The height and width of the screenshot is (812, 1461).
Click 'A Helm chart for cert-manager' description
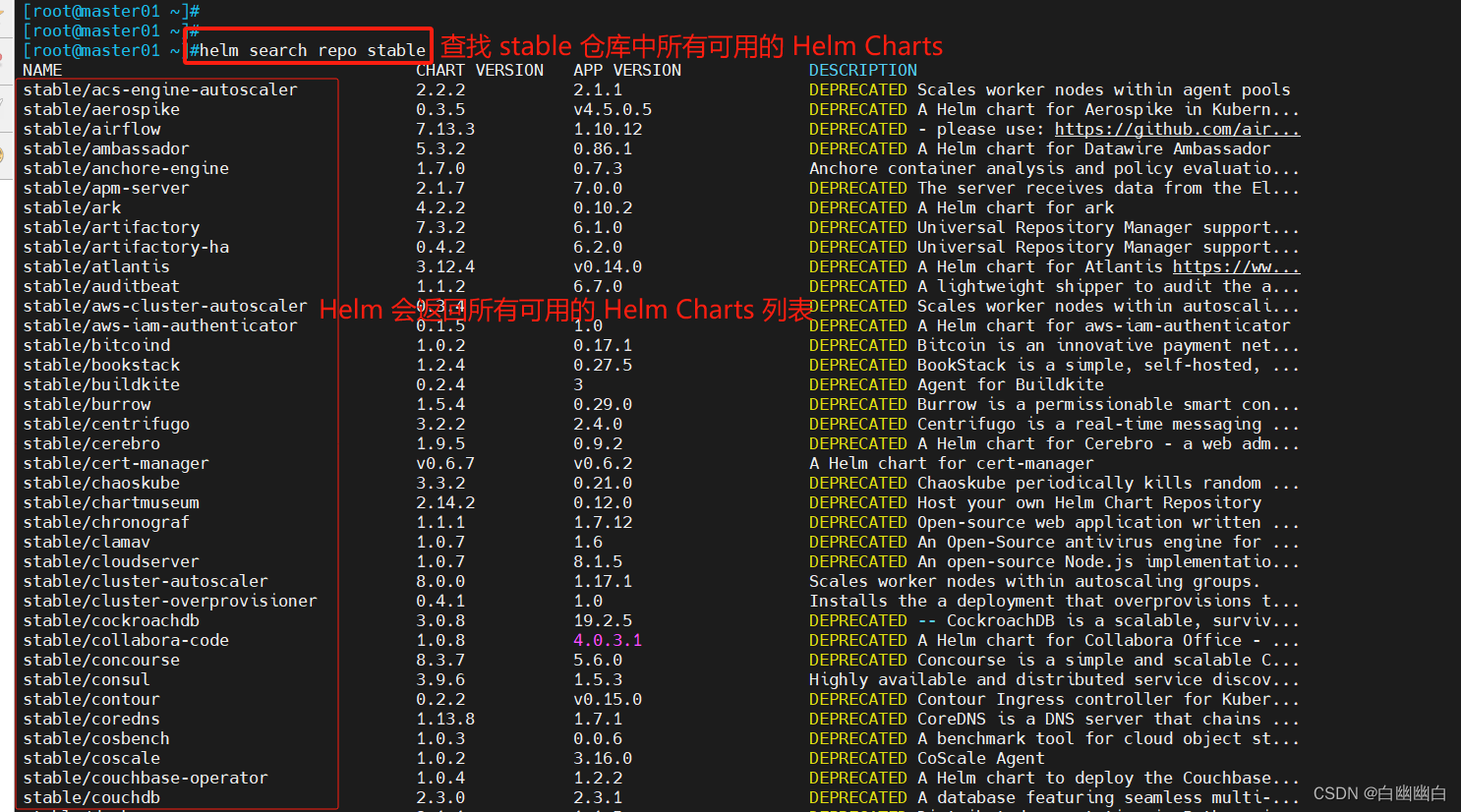click(x=951, y=463)
